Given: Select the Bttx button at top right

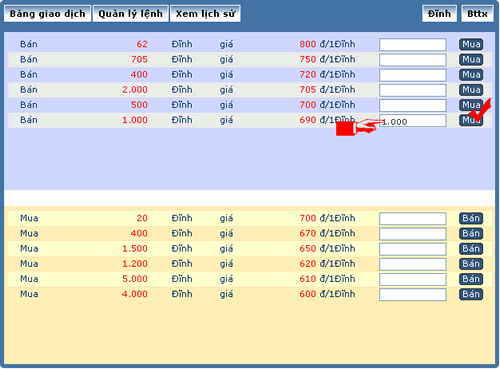Looking at the screenshot, I should click(477, 14).
